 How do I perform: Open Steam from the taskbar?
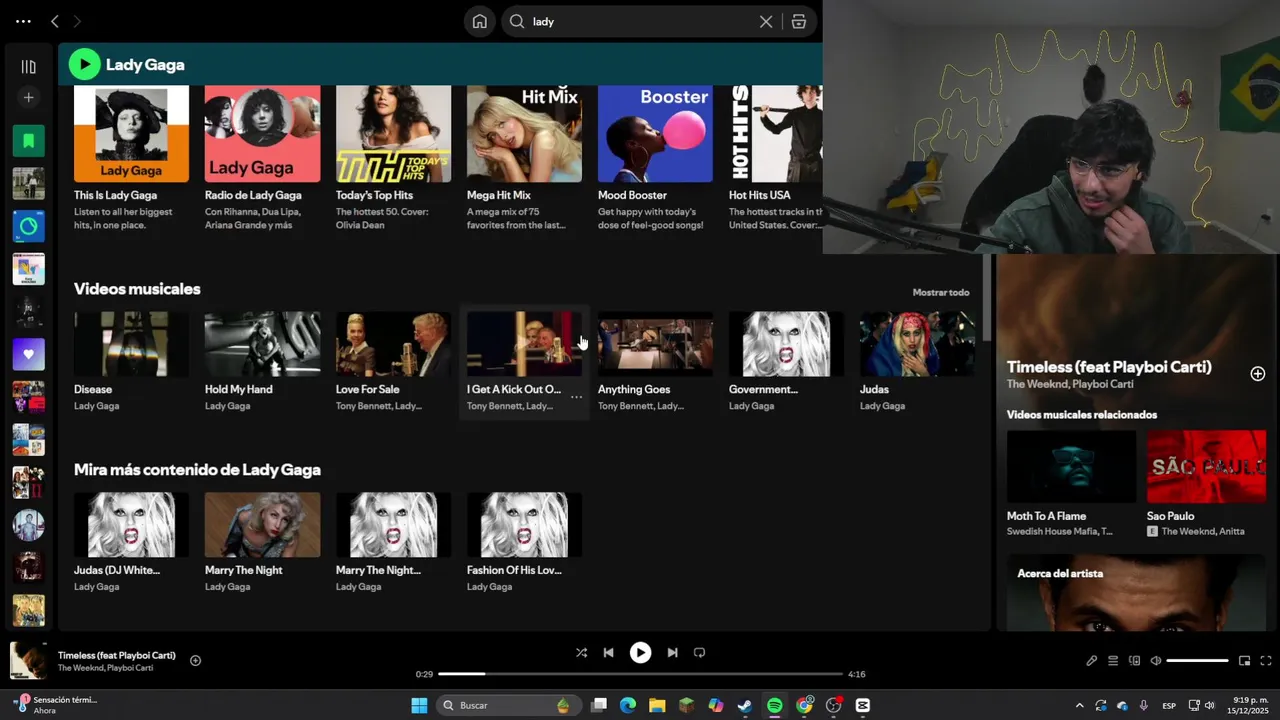(745, 705)
